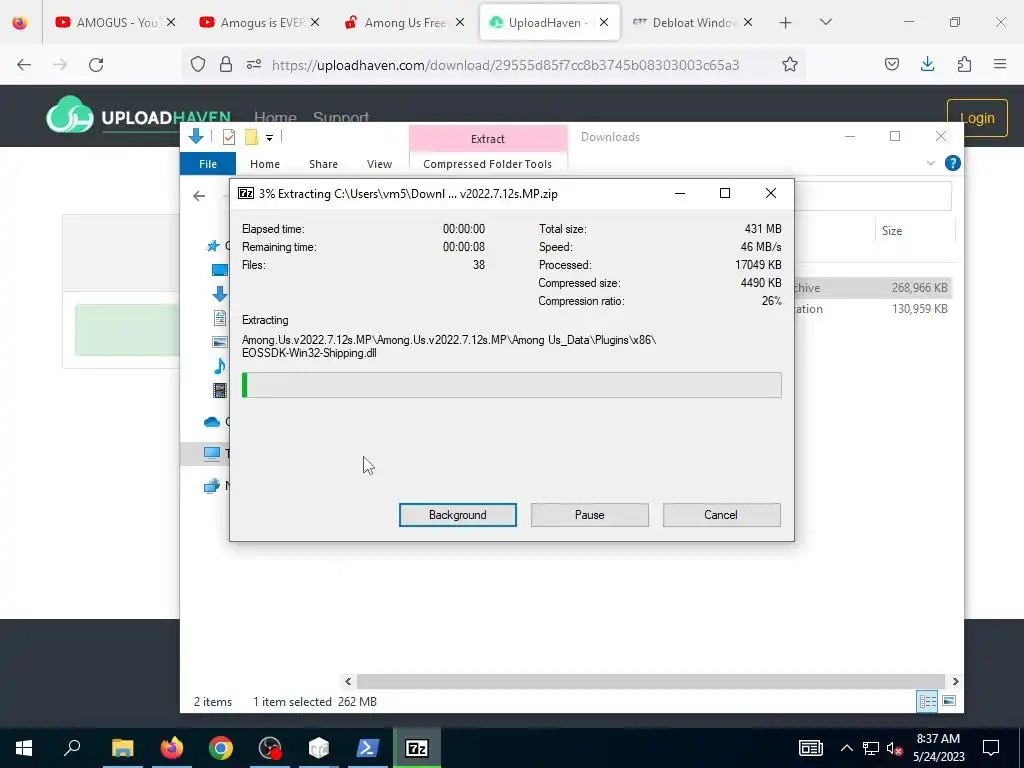1024x768 pixels.
Task: Click the Explorer Properties quick access icon
Action: (229, 136)
